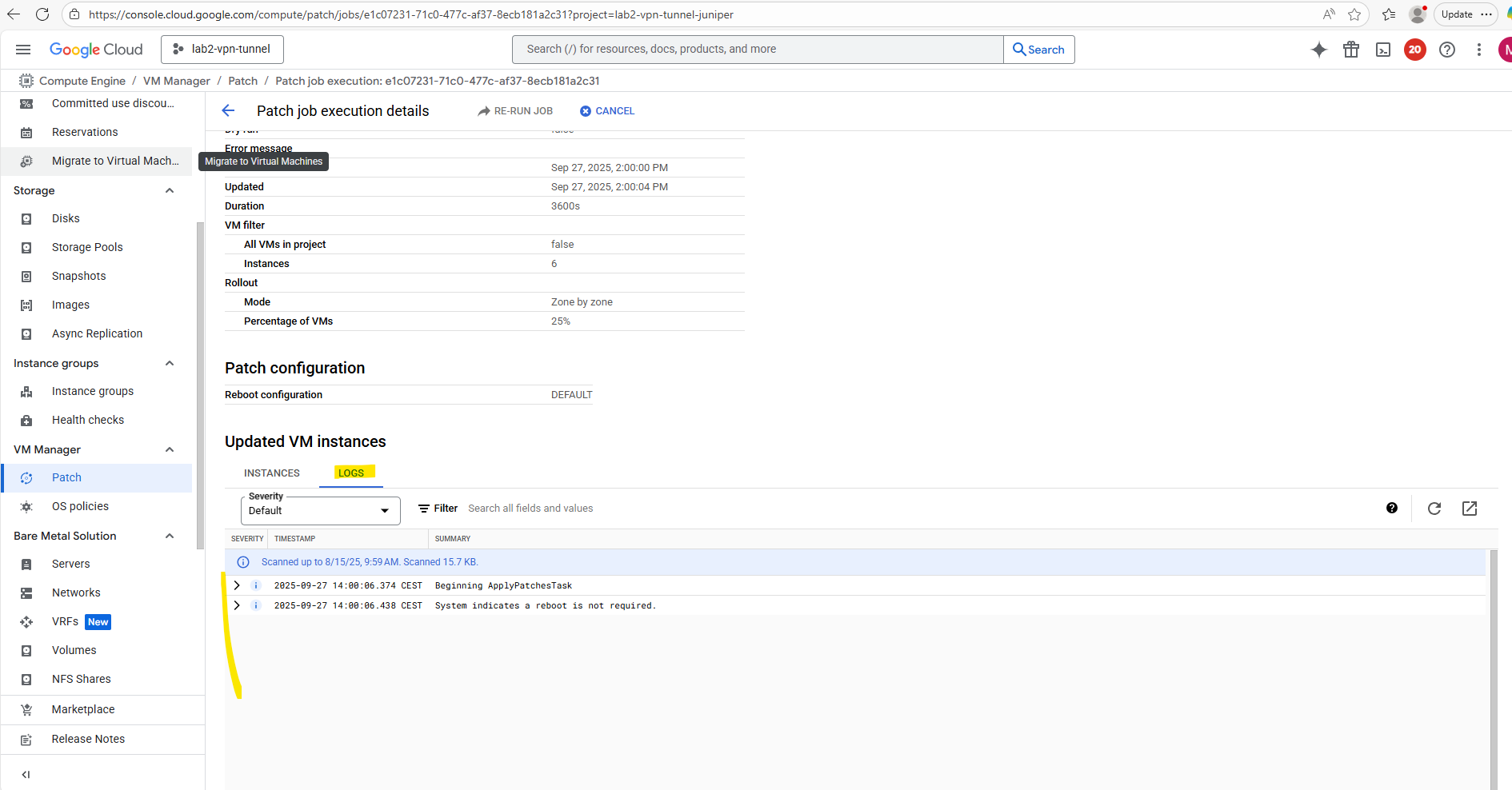Open browser favorites list icon
The width and height of the screenshot is (1512, 790).
click(1389, 14)
